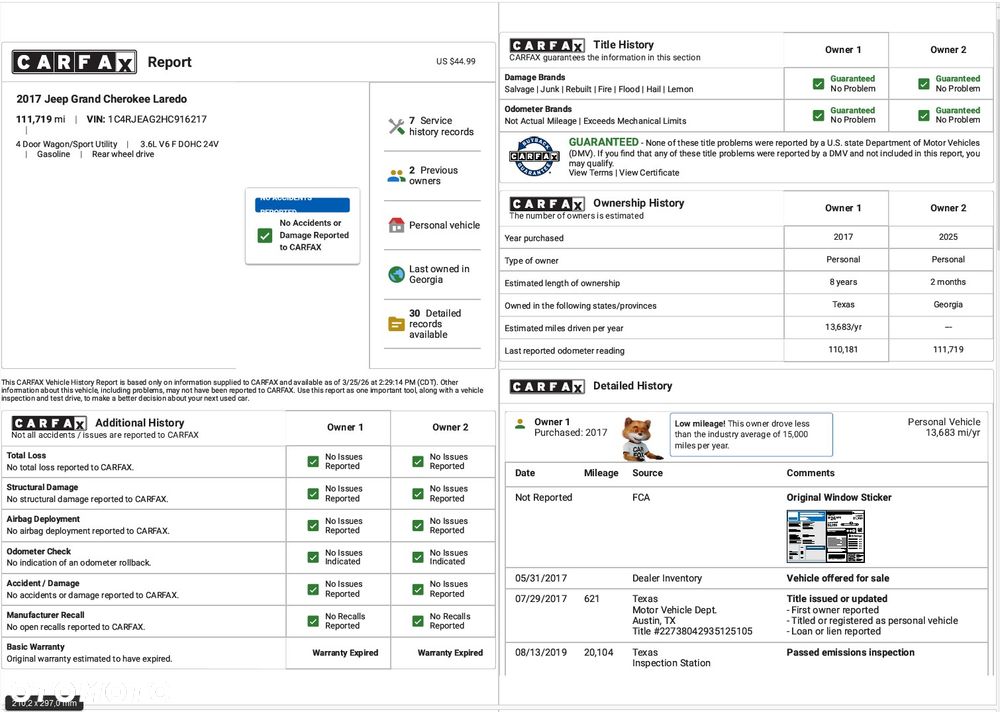The height and width of the screenshot is (712, 1000).
Task: Click the CARFAX Report logo at top
Action: pyautogui.click(x=74, y=62)
